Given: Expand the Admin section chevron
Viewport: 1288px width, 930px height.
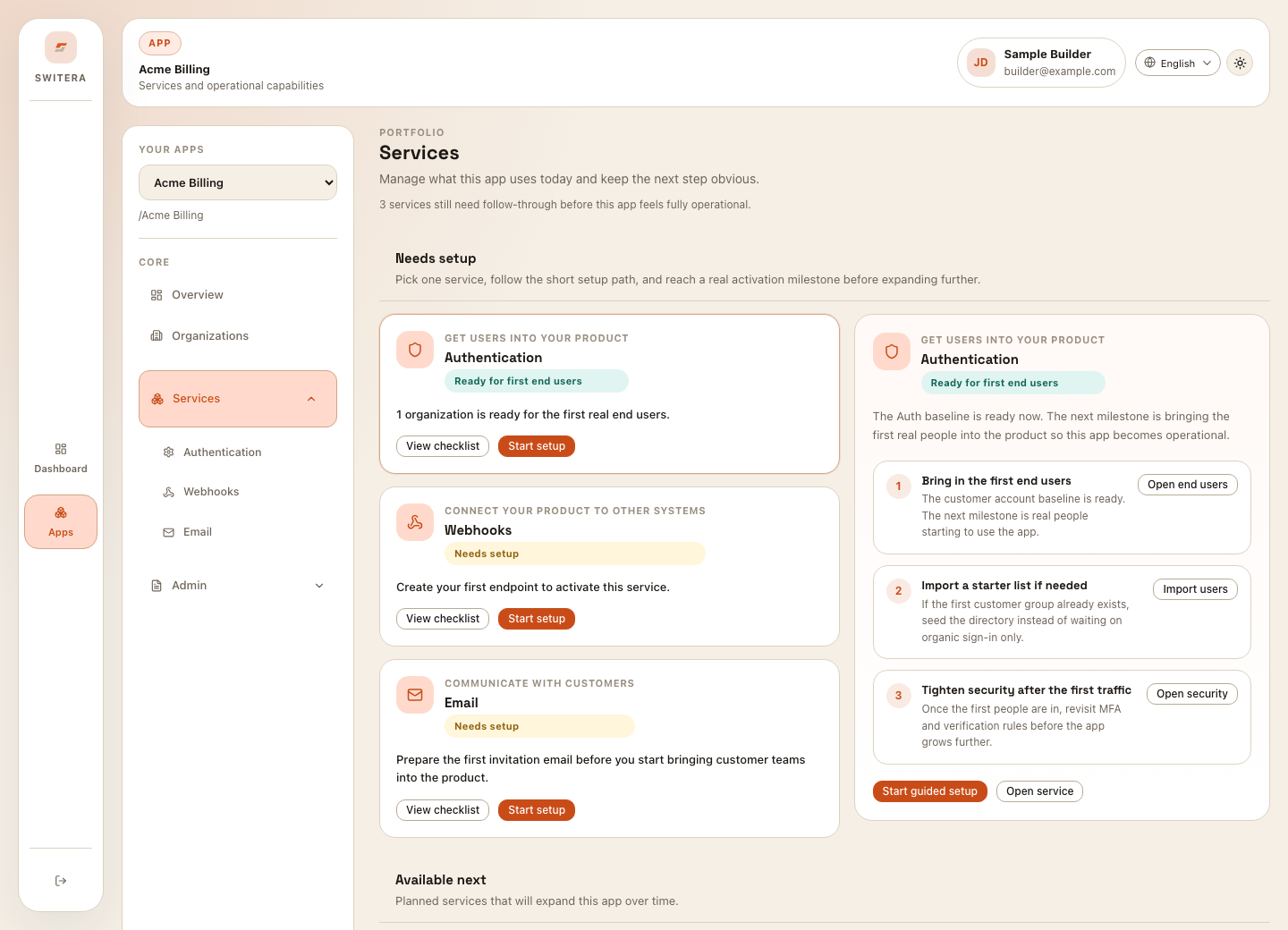Looking at the screenshot, I should click(319, 586).
